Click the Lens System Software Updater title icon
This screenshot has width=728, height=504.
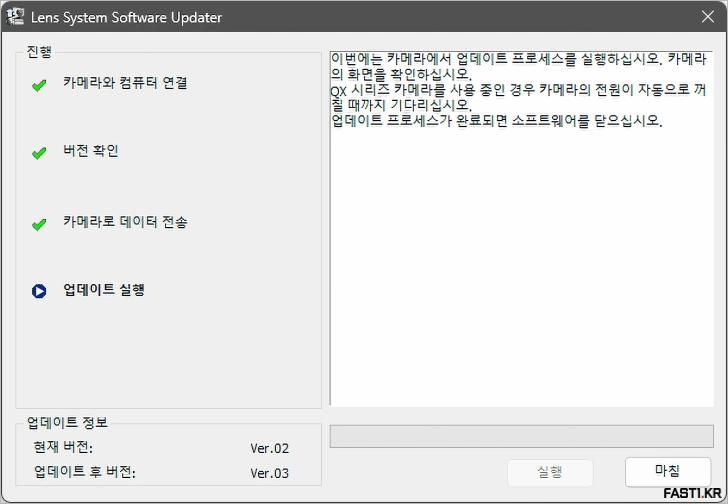15,17
